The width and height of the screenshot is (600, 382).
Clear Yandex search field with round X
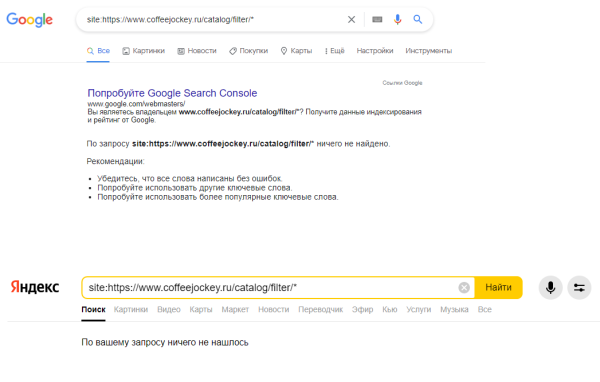[464, 287]
